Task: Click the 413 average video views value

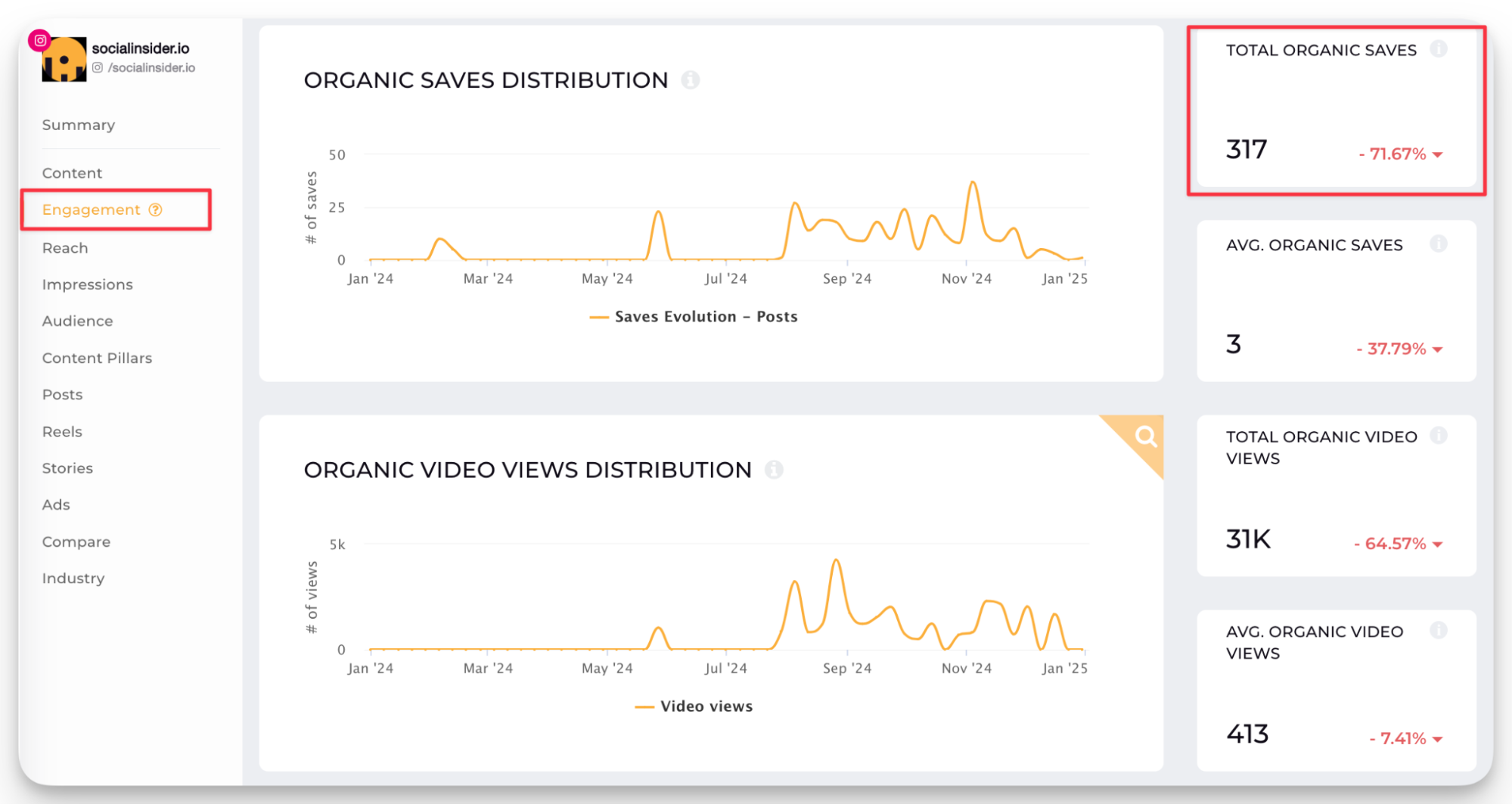Action: (1247, 734)
